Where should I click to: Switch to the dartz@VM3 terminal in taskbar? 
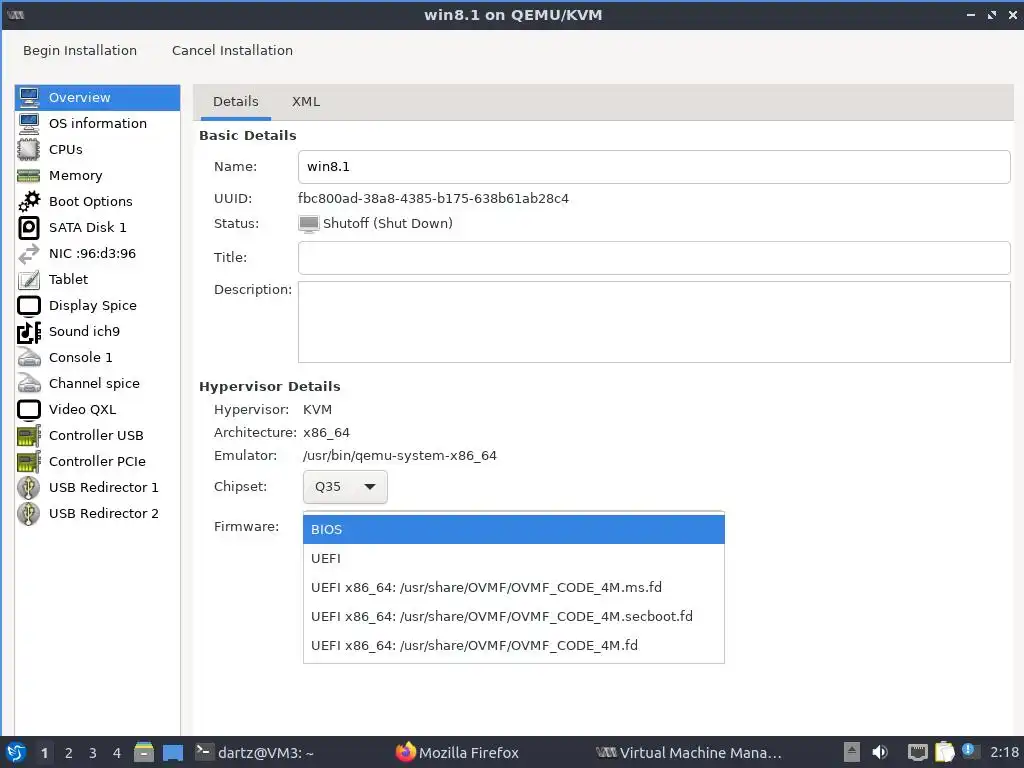[x=255, y=752]
